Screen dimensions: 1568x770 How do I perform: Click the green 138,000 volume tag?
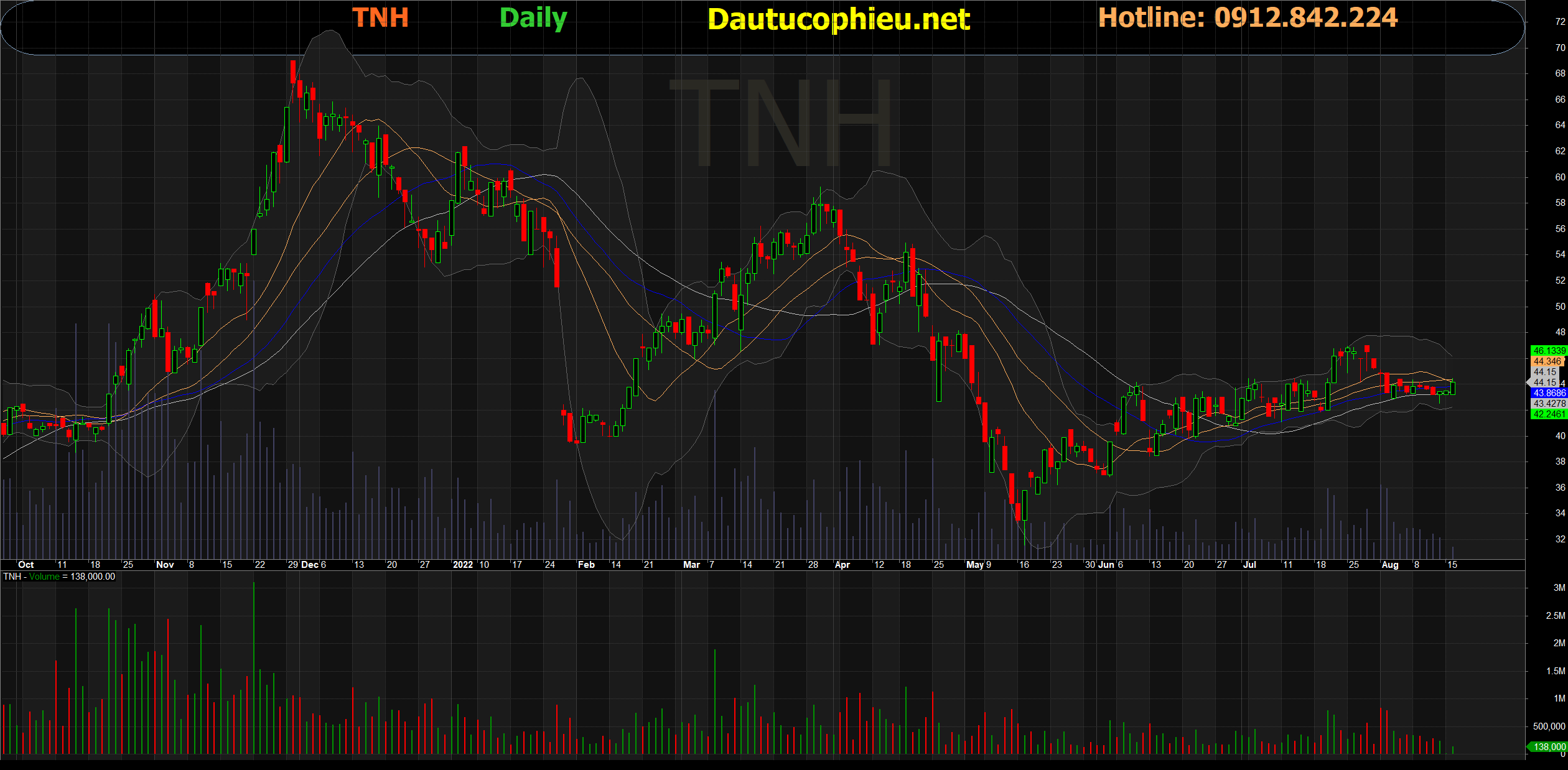coord(1548,746)
